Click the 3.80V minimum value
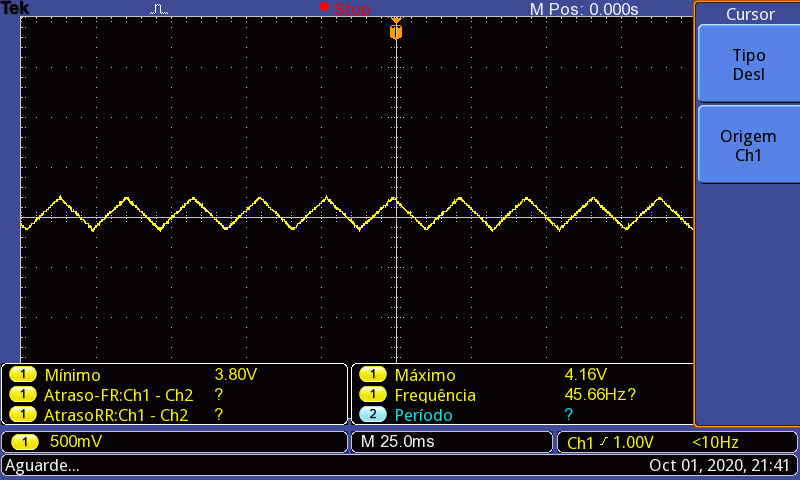 [236, 375]
